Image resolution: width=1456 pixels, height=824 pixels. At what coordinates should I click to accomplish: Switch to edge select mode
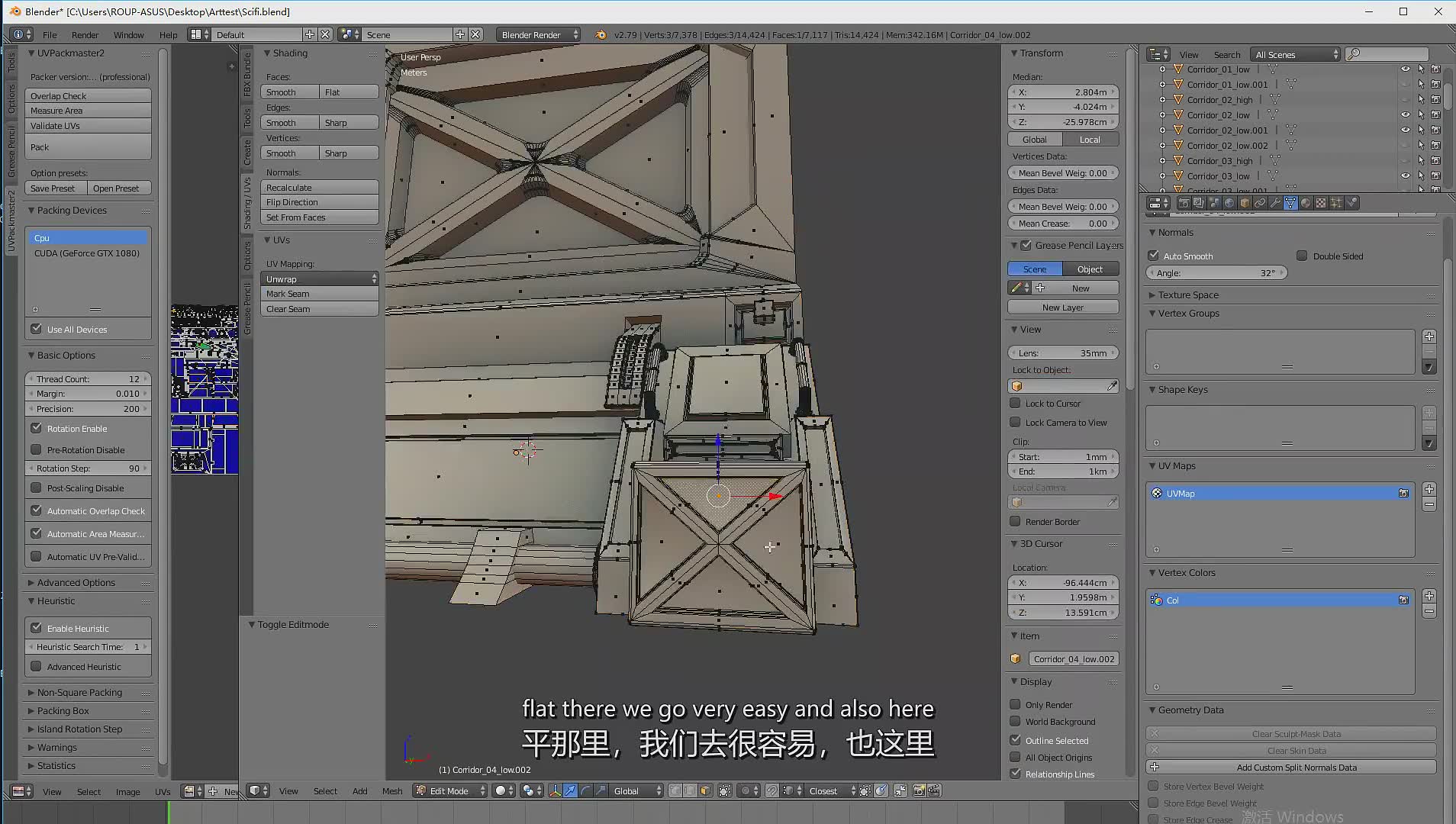pos(689,790)
